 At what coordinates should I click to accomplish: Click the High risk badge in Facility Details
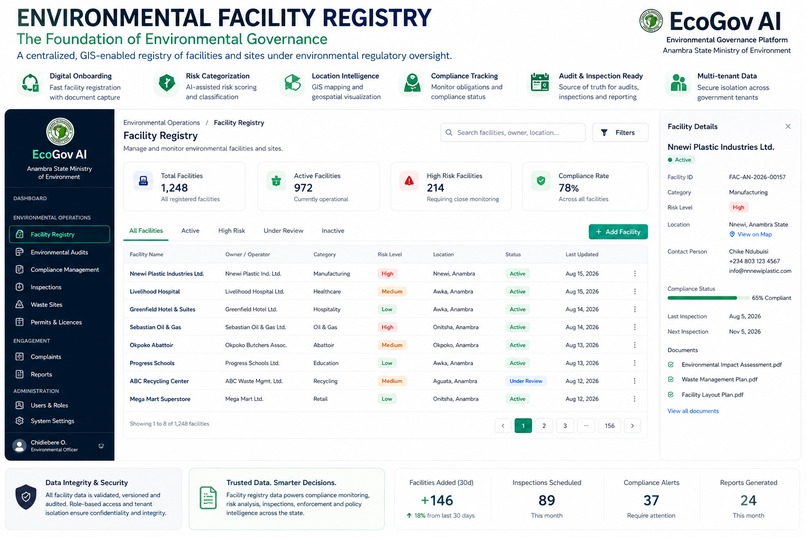tap(738, 208)
